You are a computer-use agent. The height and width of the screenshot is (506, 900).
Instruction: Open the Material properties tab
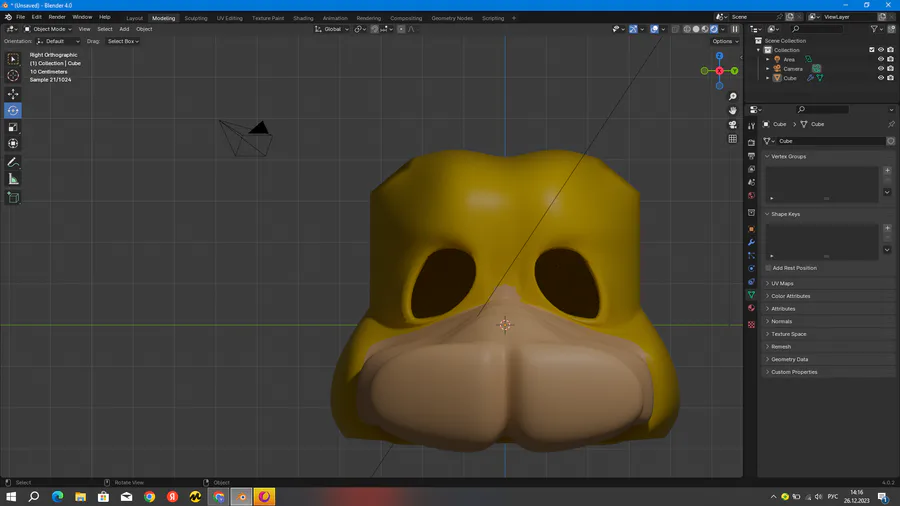click(751, 308)
